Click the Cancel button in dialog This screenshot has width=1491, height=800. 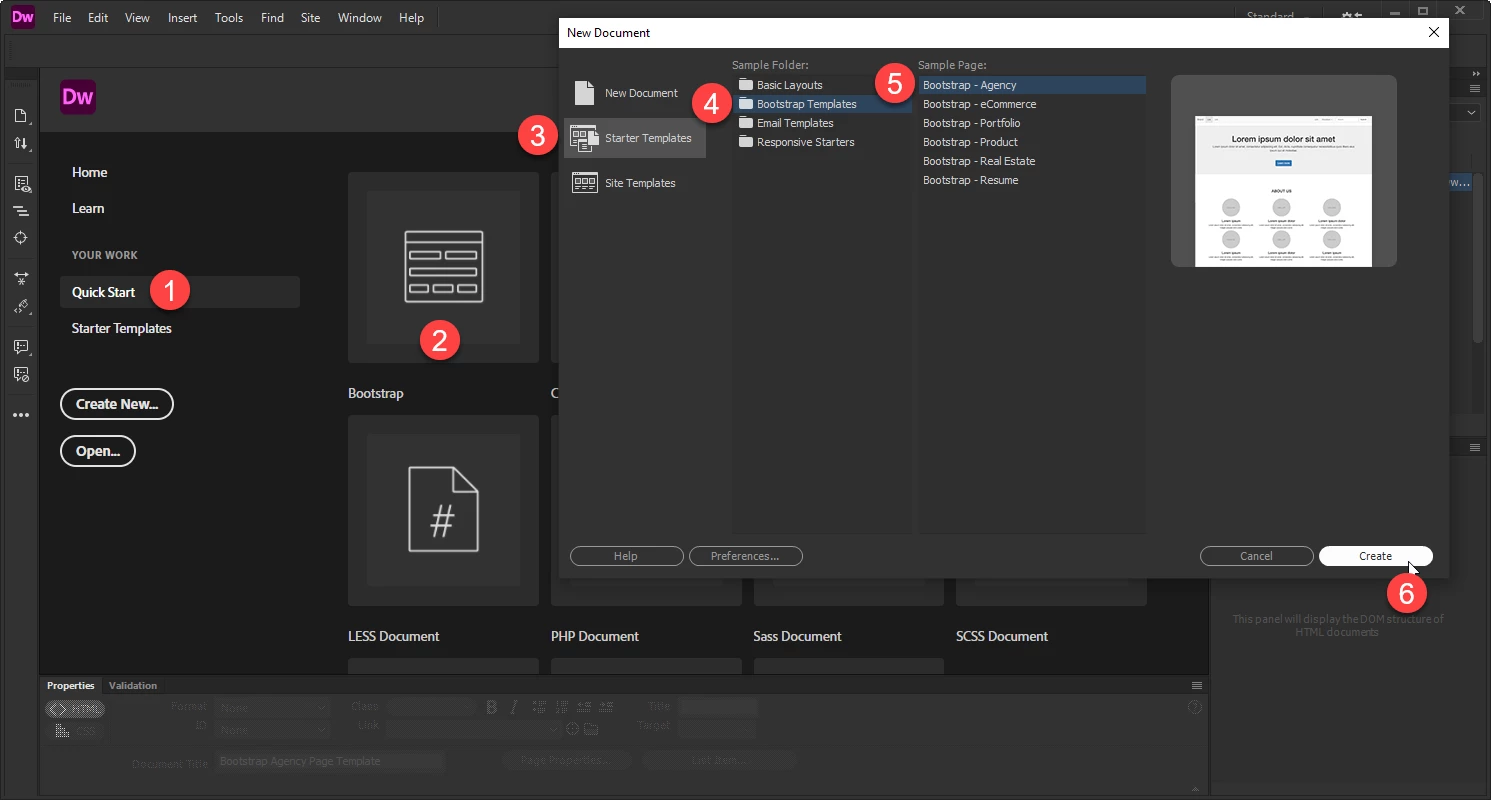click(1257, 556)
